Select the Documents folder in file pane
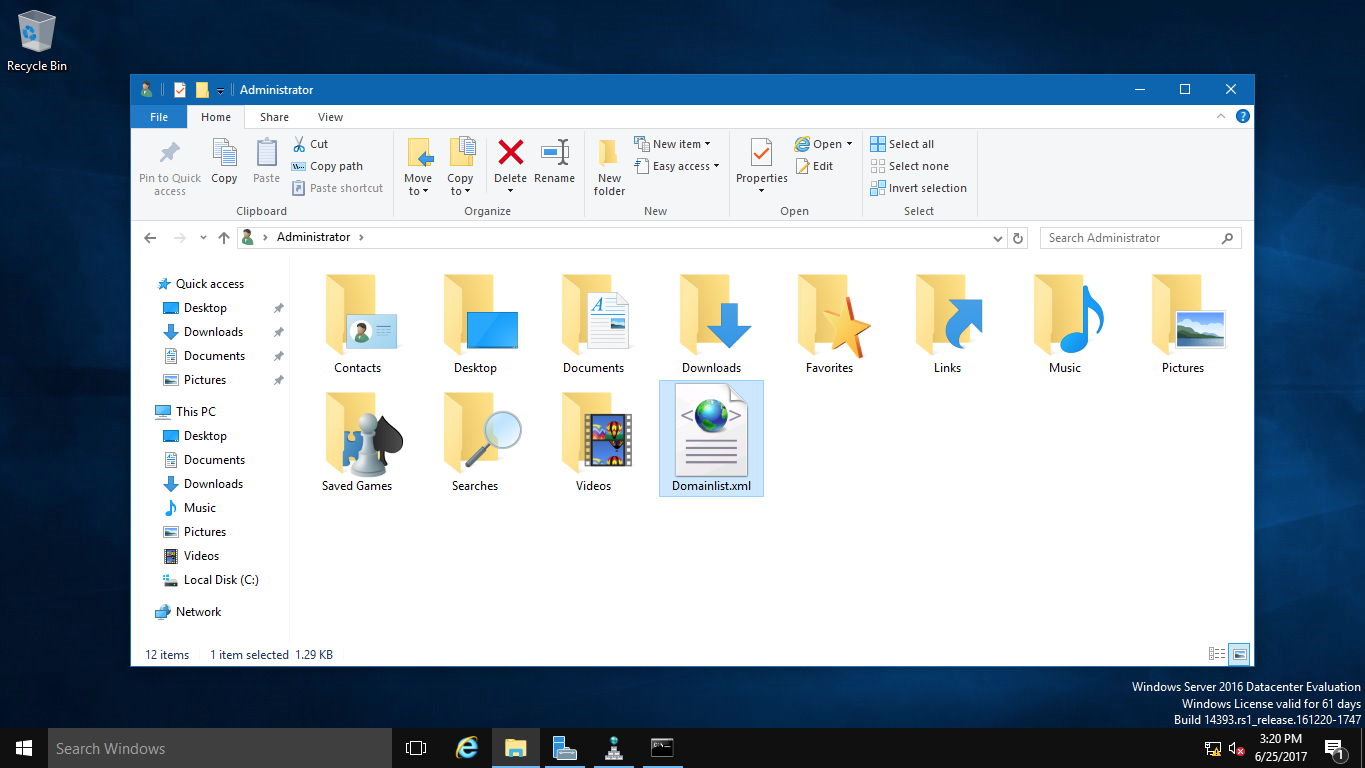 click(594, 324)
